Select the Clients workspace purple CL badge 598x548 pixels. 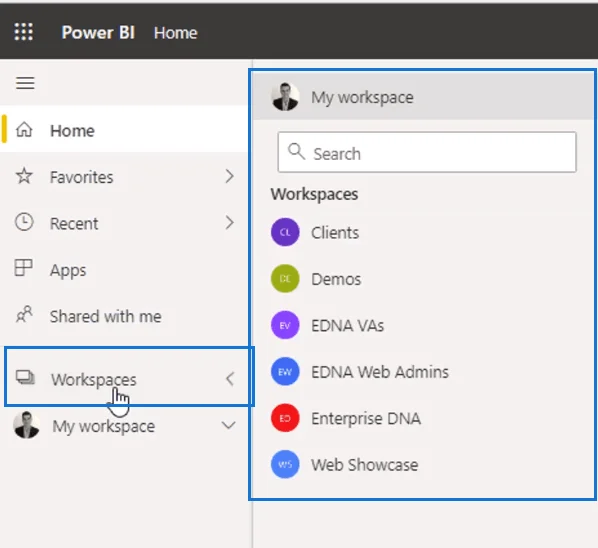(x=285, y=232)
